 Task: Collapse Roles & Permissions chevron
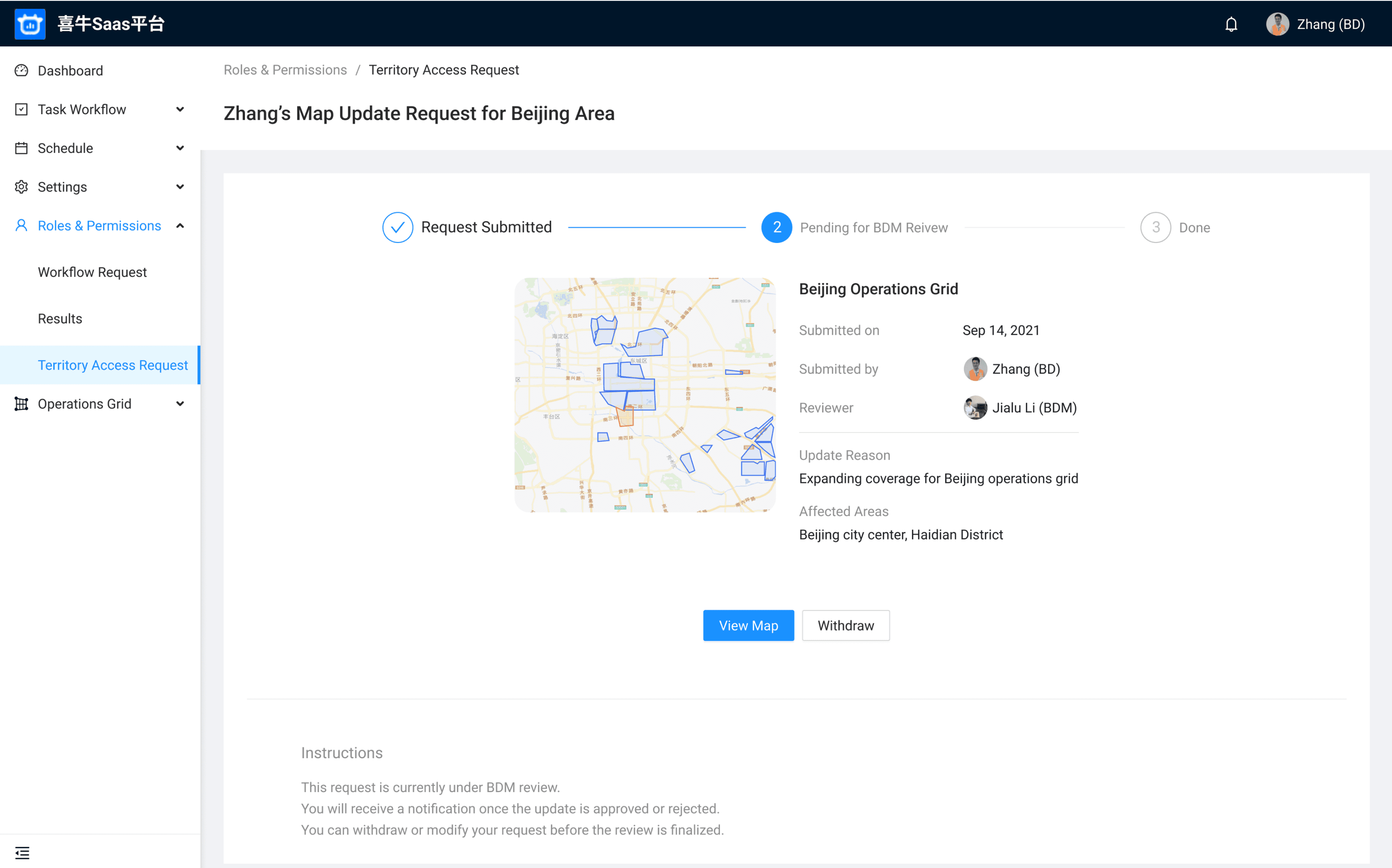coord(180,226)
